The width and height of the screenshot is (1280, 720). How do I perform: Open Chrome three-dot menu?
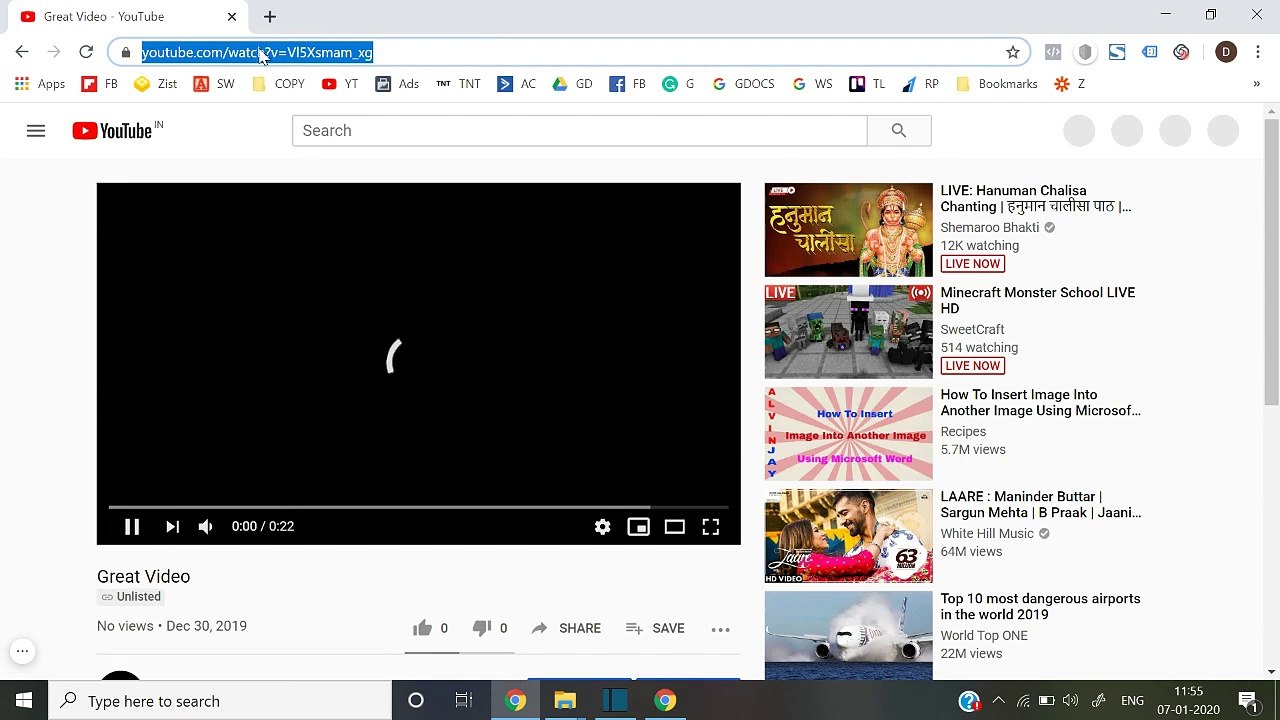click(1258, 52)
